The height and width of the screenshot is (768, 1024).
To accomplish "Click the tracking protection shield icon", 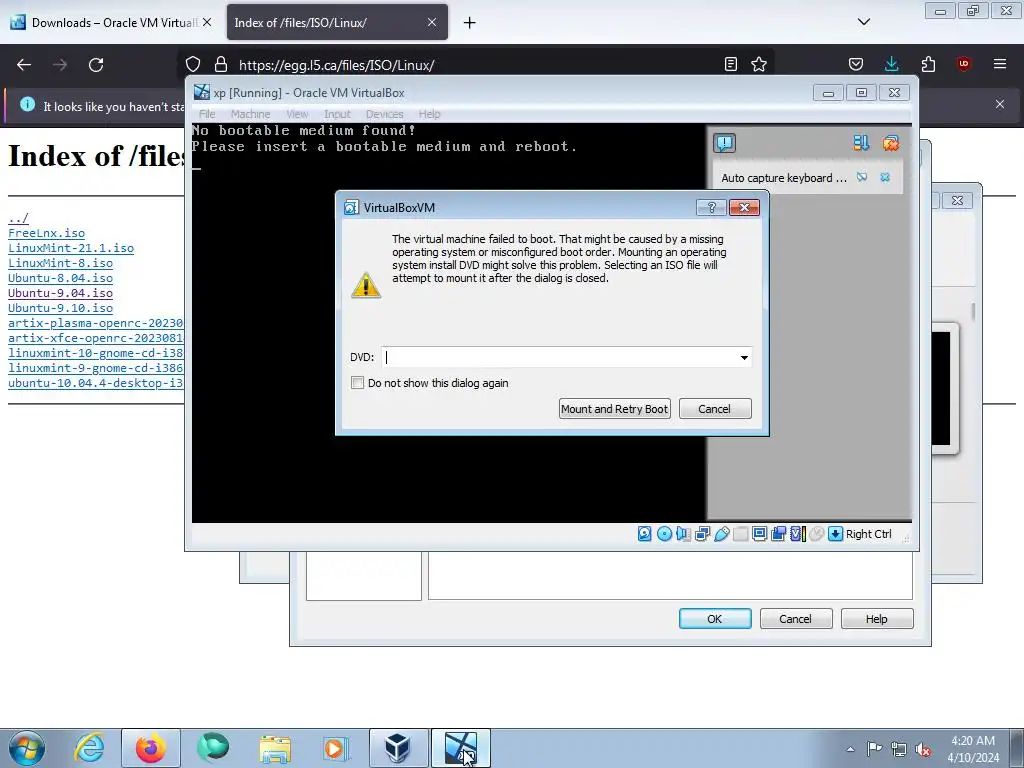I will pyautogui.click(x=193, y=64).
